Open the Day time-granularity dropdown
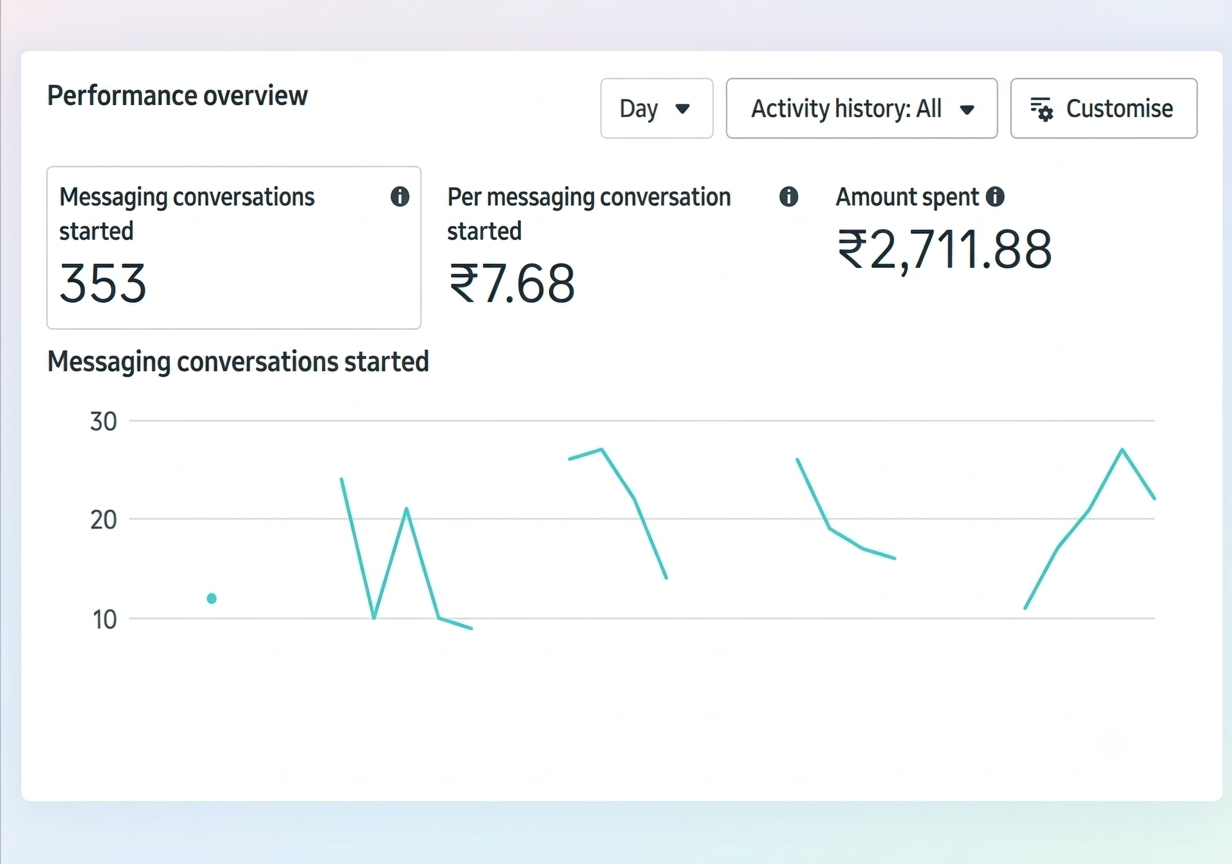Image resolution: width=1232 pixels, height=864 pixels. click(656, 108)
